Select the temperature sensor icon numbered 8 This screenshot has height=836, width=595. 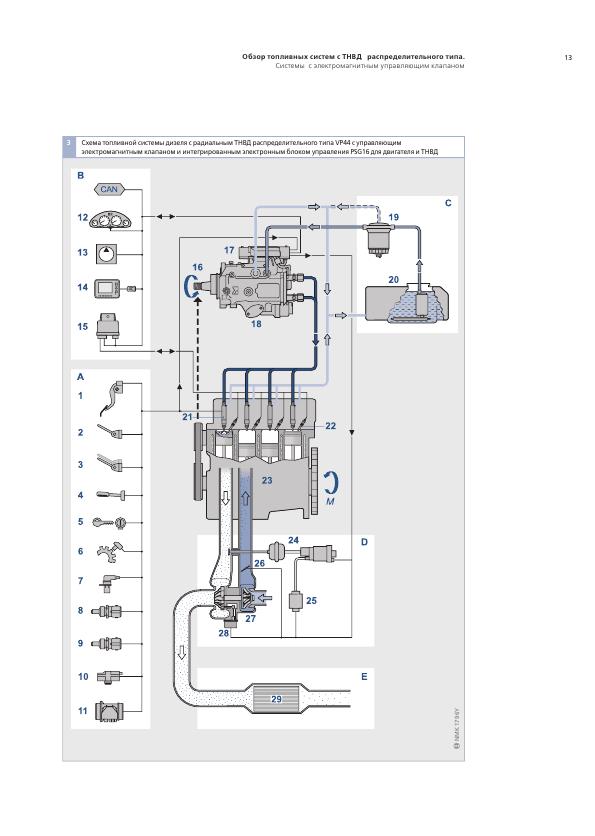click(107, 611)
